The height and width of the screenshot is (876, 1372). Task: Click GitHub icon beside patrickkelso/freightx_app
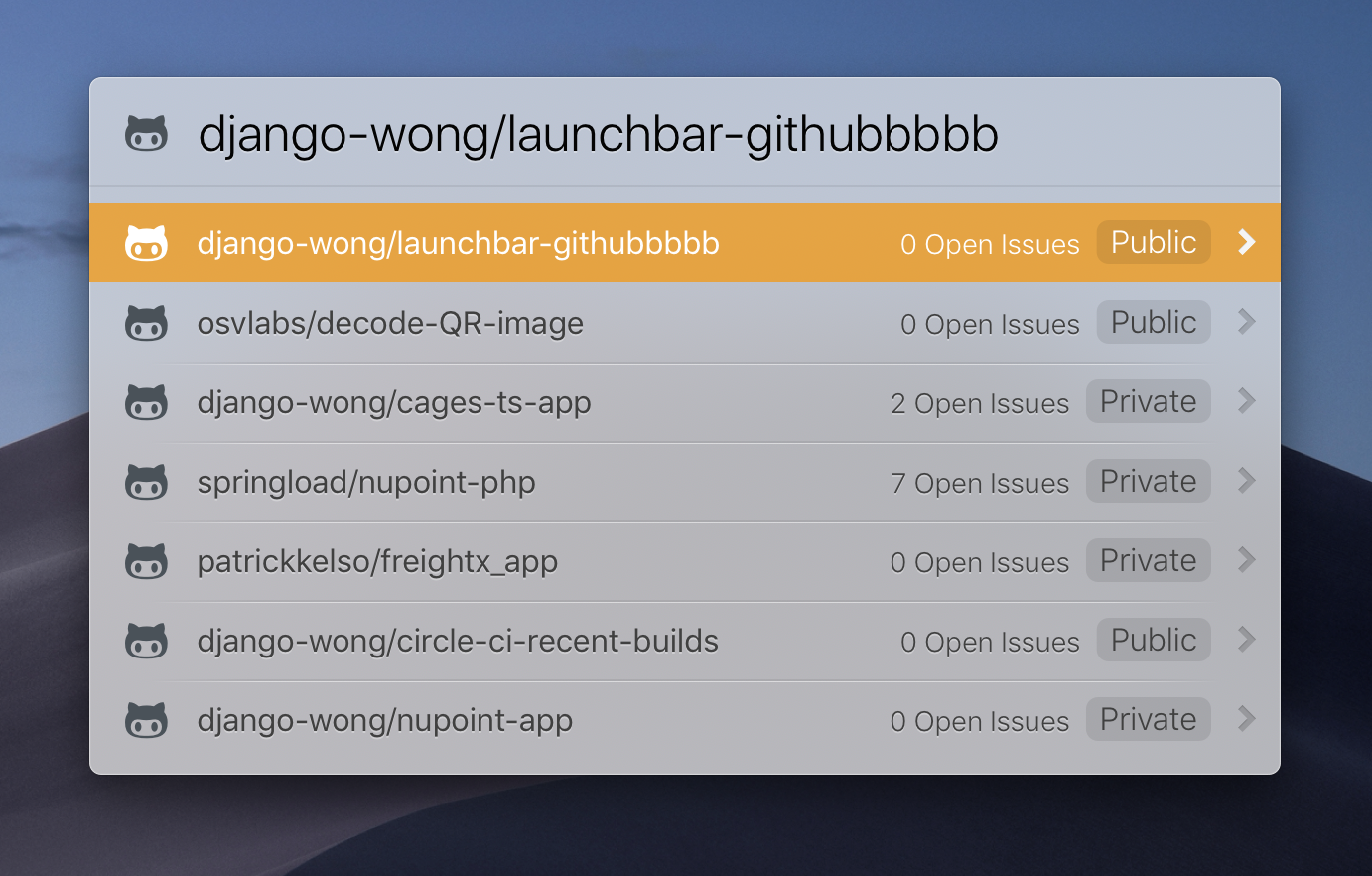pos(146,560)
